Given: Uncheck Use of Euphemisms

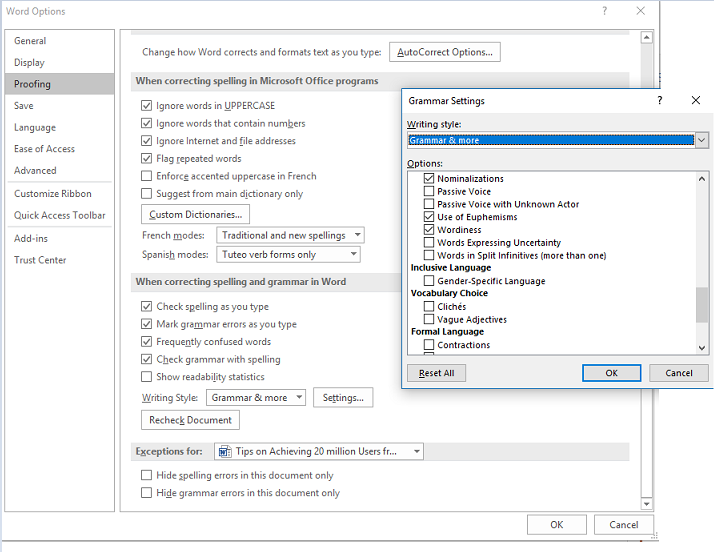Looking at the screenshot, I should pyautogui.click(x=429, y=216).
